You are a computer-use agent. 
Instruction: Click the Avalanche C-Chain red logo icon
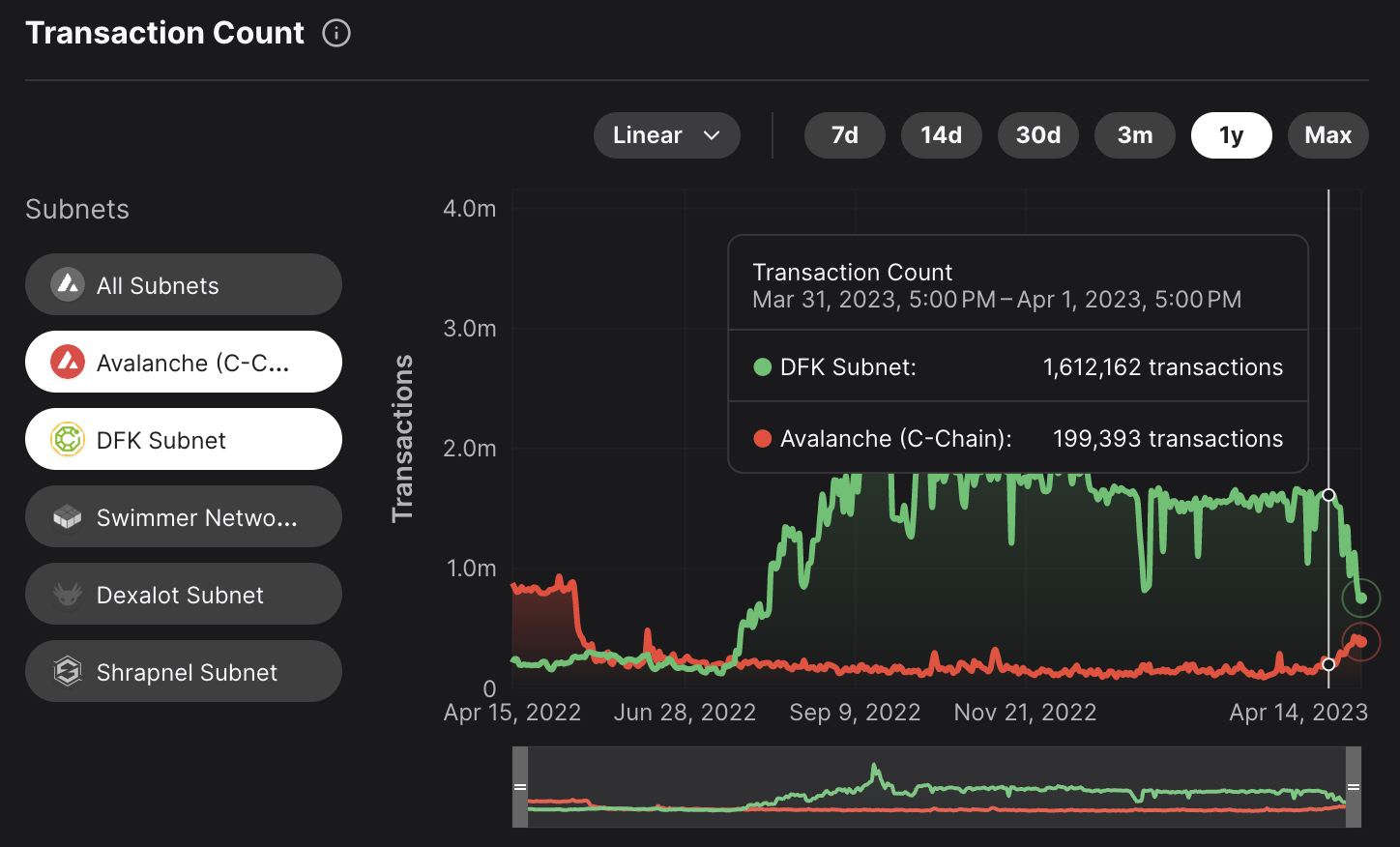68,363
